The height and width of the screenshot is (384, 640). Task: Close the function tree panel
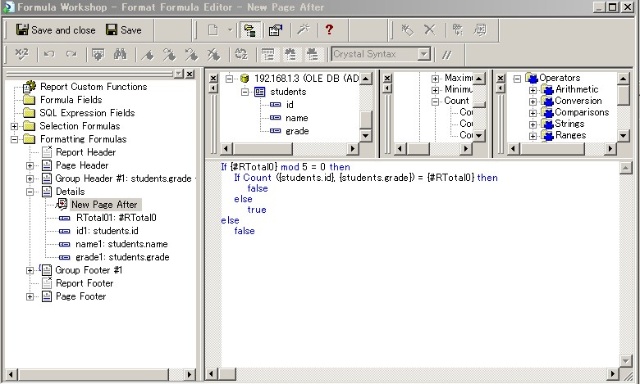coord(388,78)
